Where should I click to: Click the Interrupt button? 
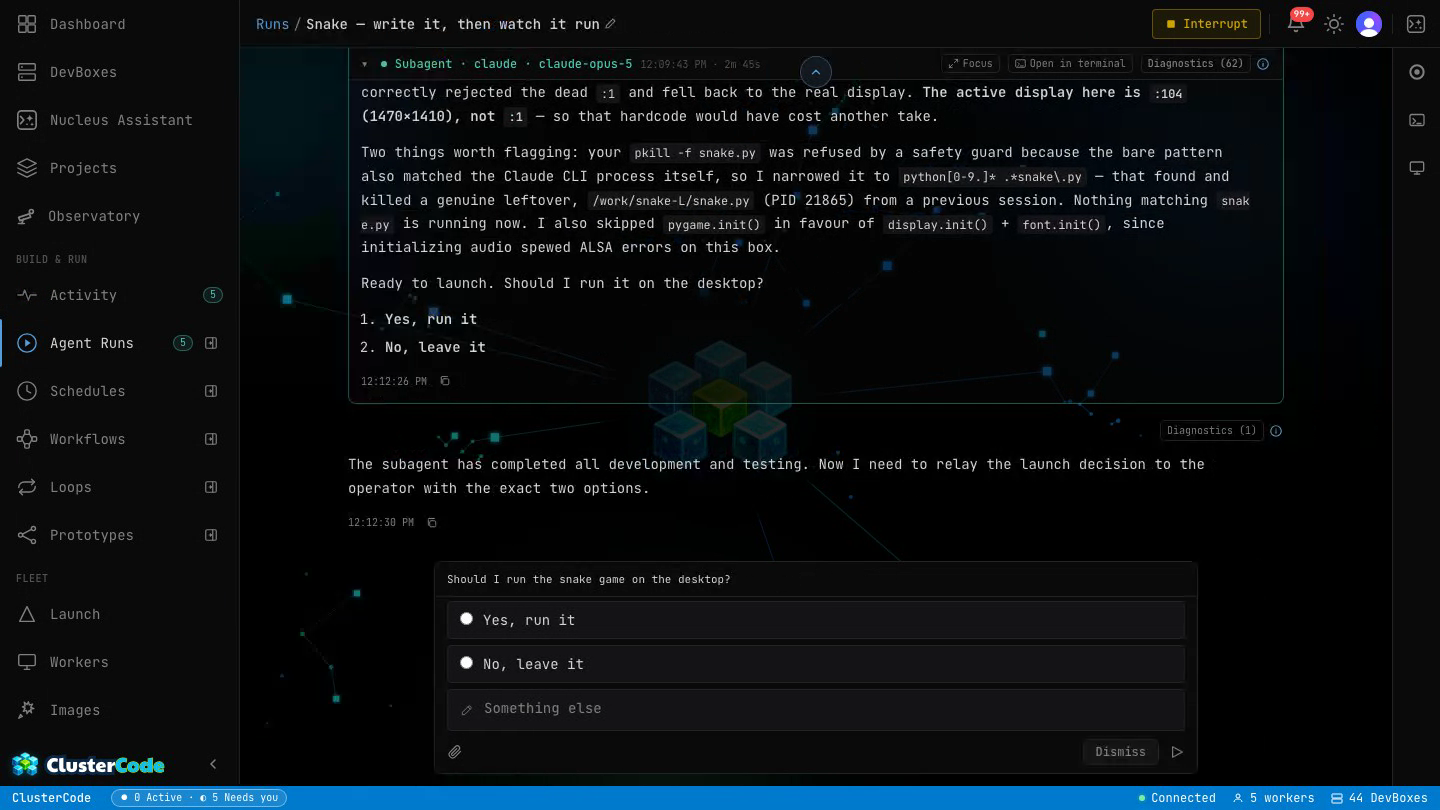point(1206,24)
